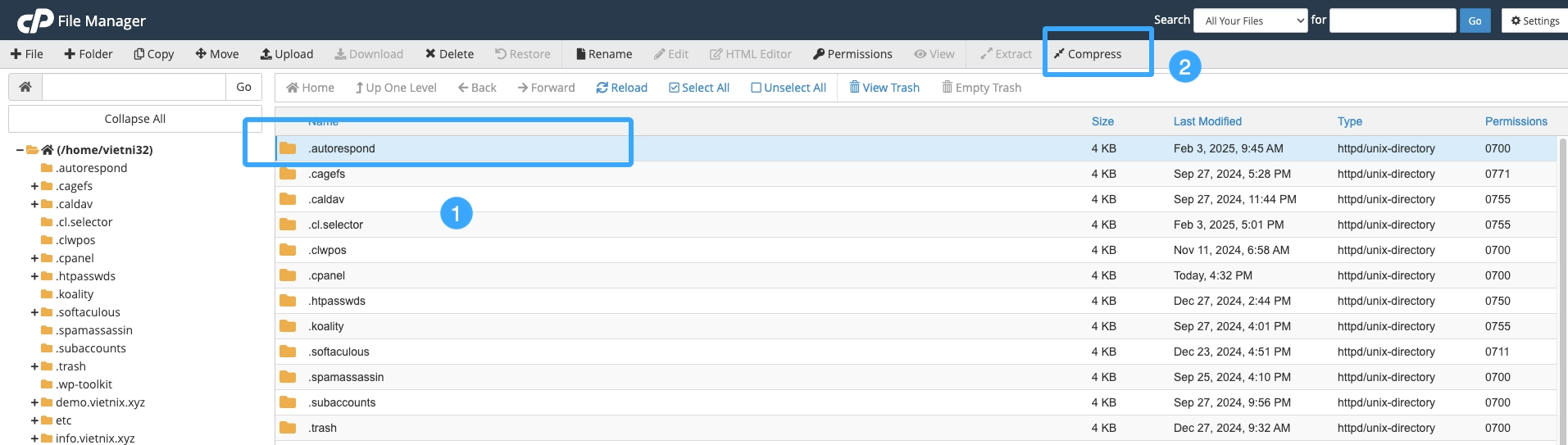Expand .caldav in the tree
The image size is (1568, 445).
34,204
